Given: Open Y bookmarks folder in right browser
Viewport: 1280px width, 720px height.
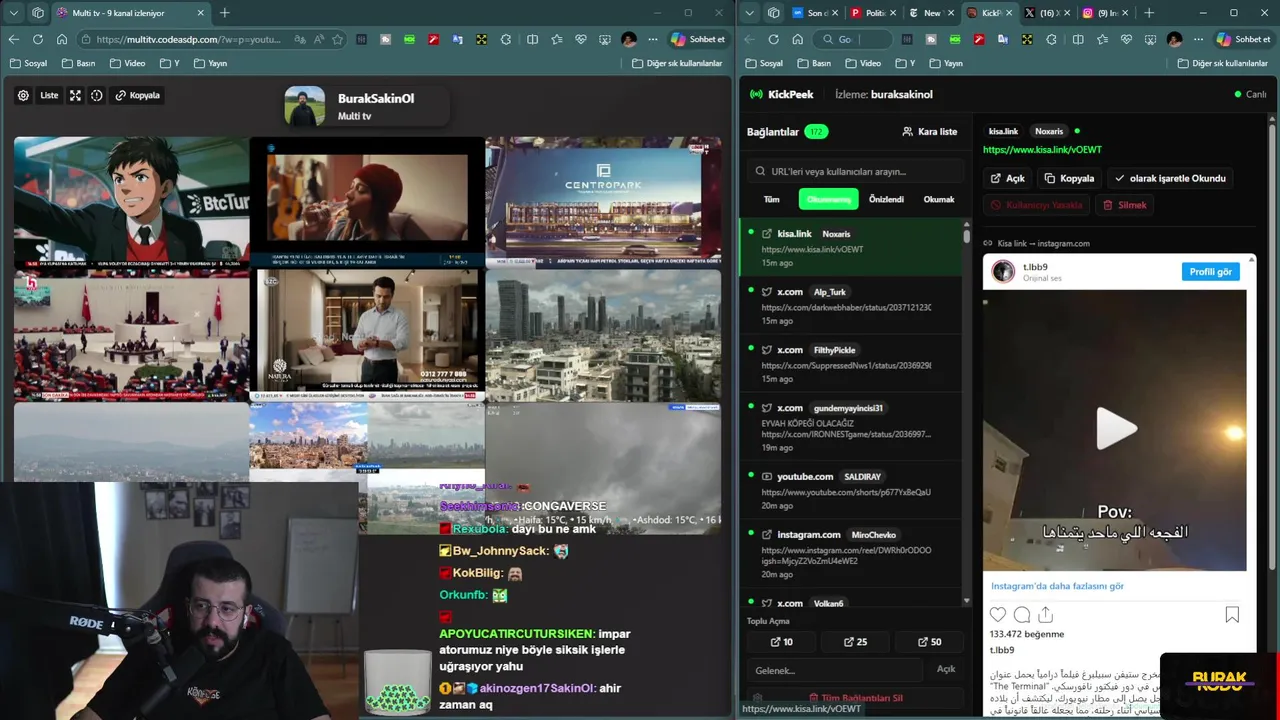Looking at the screenshot, I should coord(904,63).
